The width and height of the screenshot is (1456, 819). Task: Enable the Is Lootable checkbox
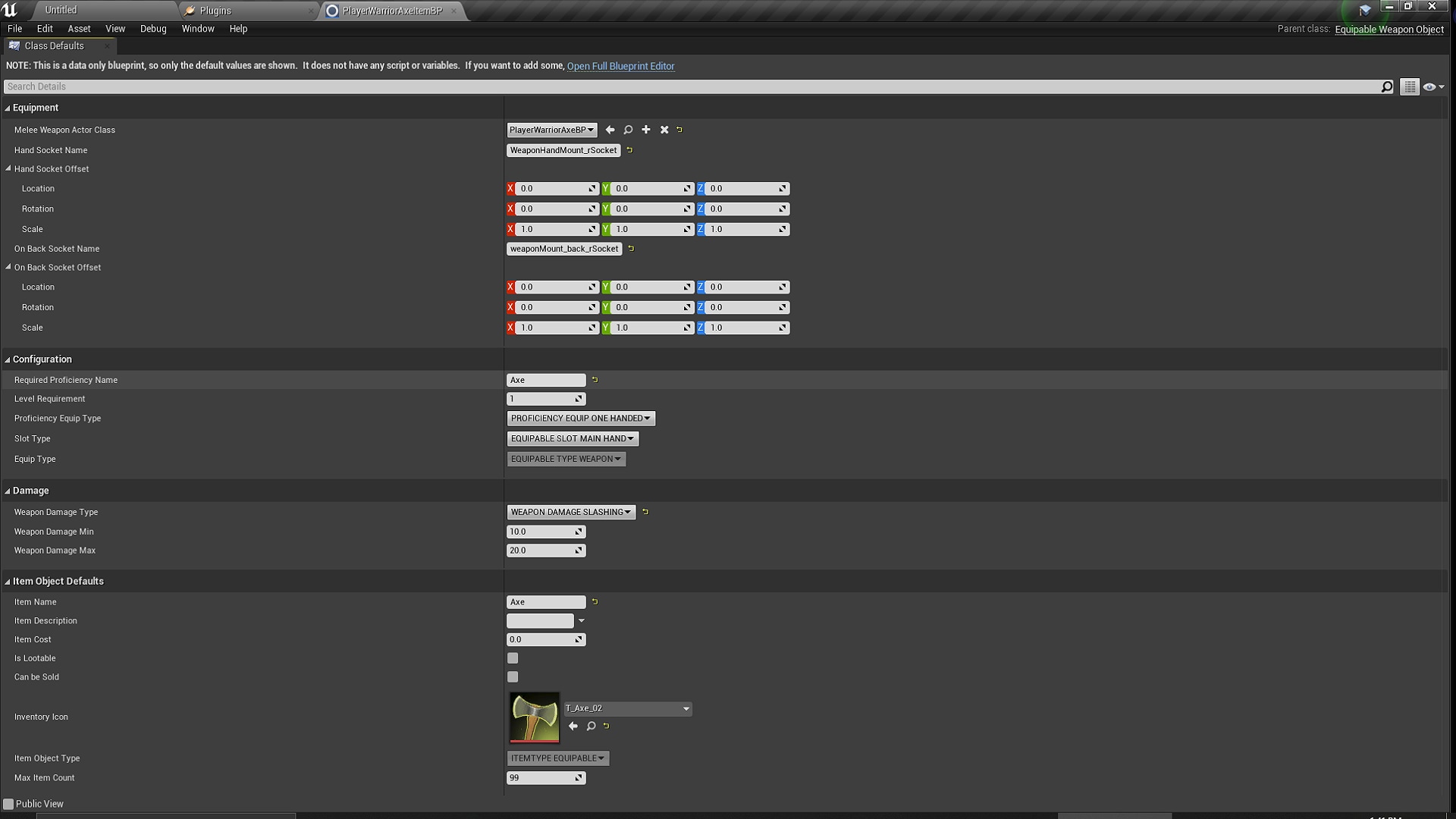tap(513, 658)
